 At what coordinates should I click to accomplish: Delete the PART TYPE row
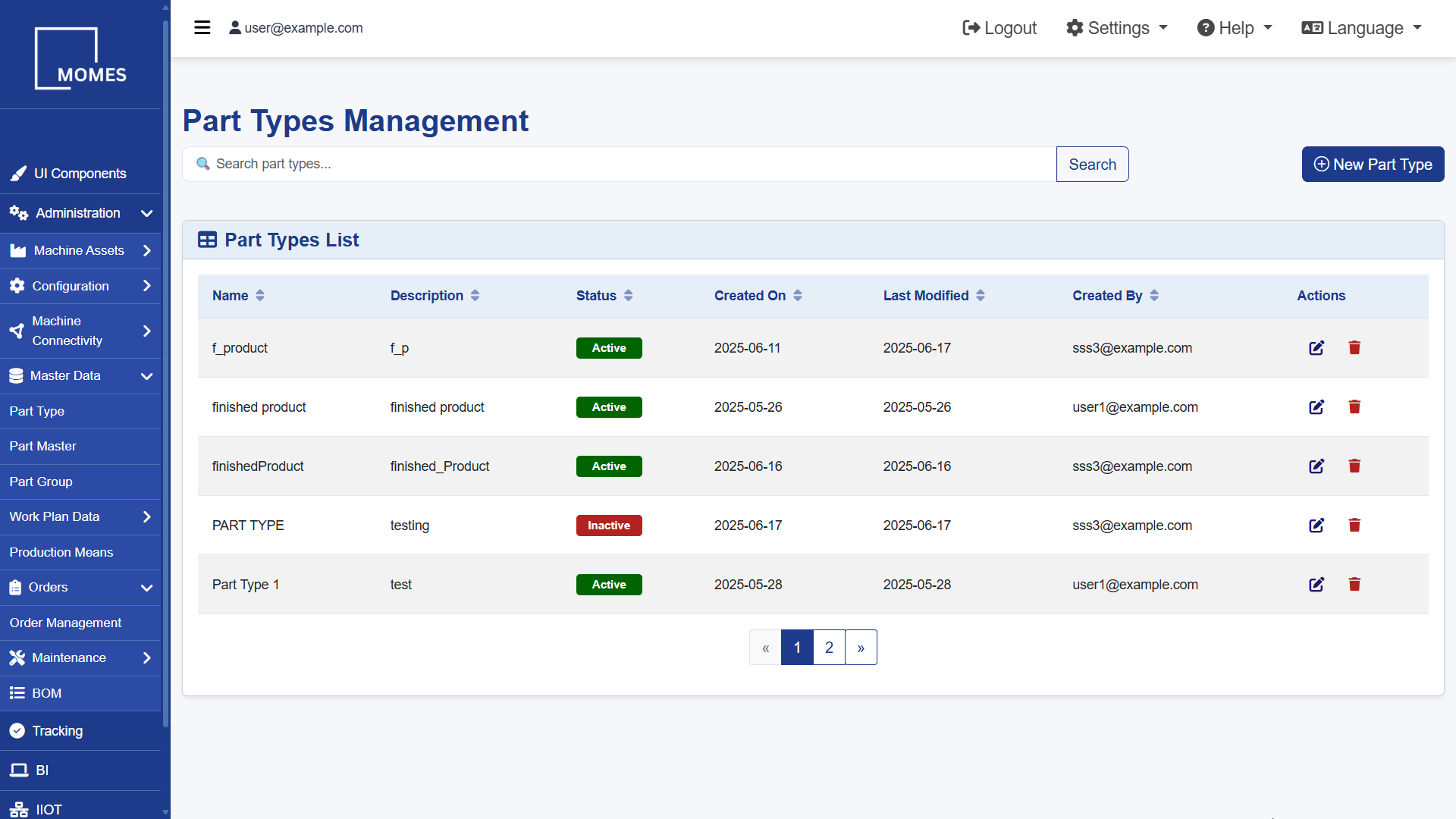point(1354,526)
